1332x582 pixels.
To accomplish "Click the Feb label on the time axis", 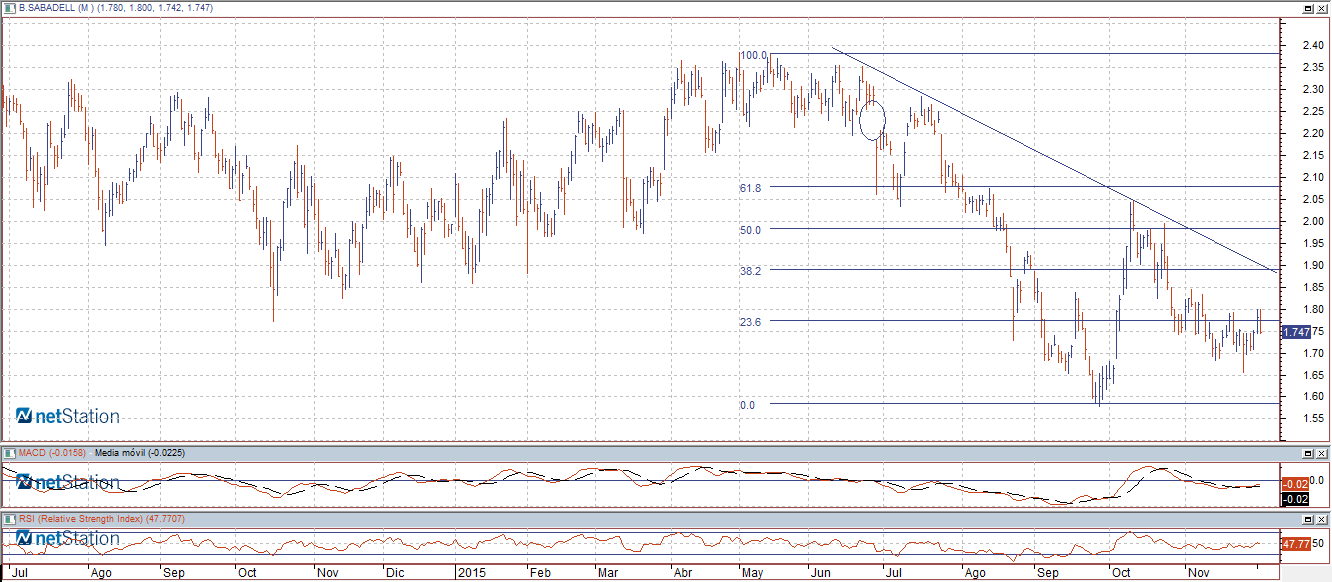I will [x=539, y=574].
